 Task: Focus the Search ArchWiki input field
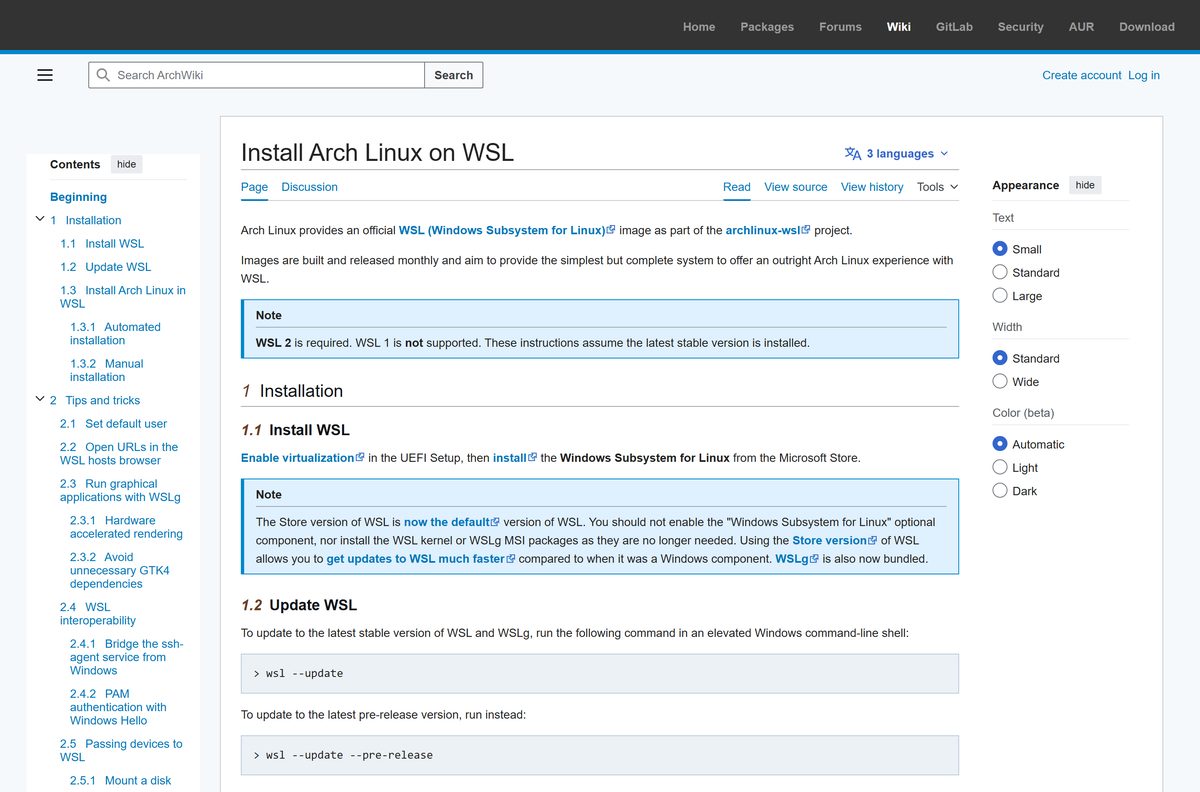pyautogui.click(x=257, y=75)
